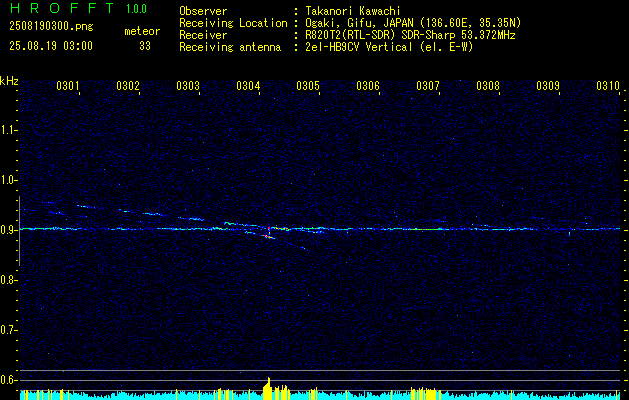
Task: Click the 0308 time marker
Action: point(488,85)
